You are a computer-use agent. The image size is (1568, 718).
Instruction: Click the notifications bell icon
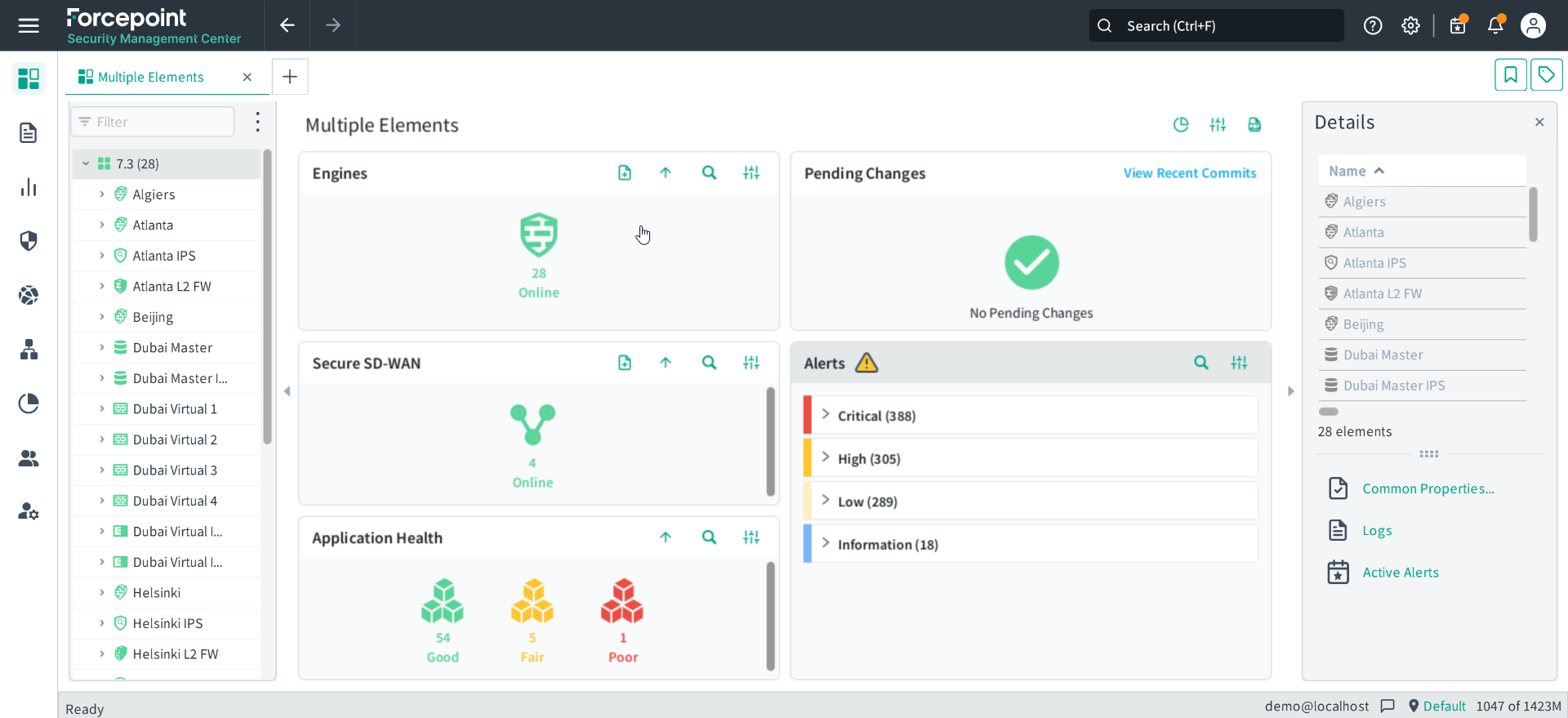(1495, 25)
